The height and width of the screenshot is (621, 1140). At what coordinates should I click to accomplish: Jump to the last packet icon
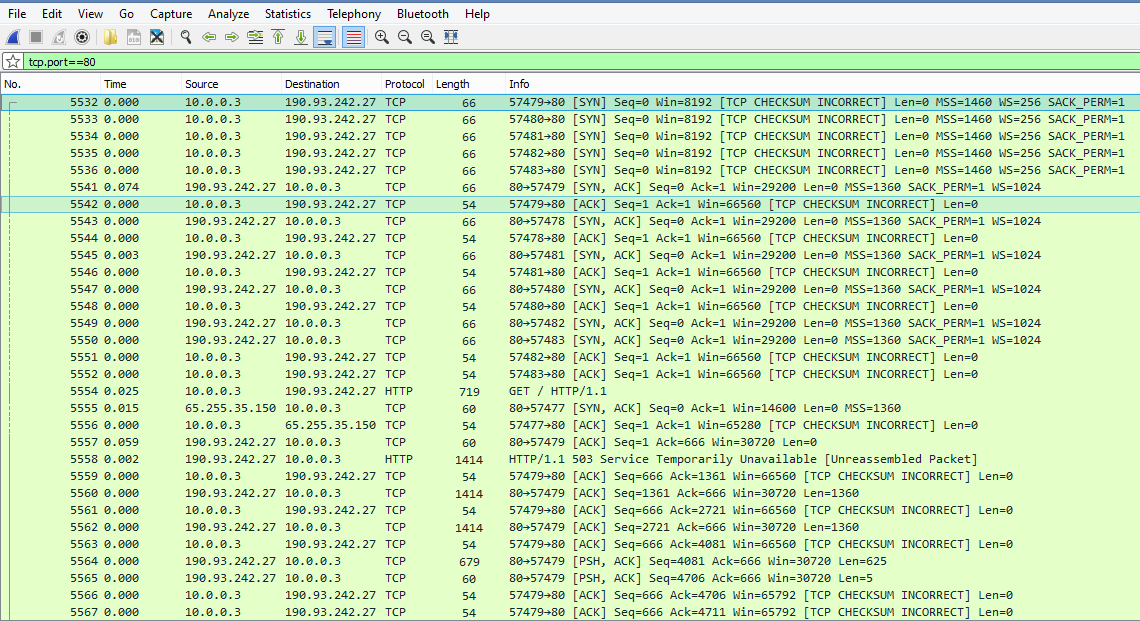point(300,37)
